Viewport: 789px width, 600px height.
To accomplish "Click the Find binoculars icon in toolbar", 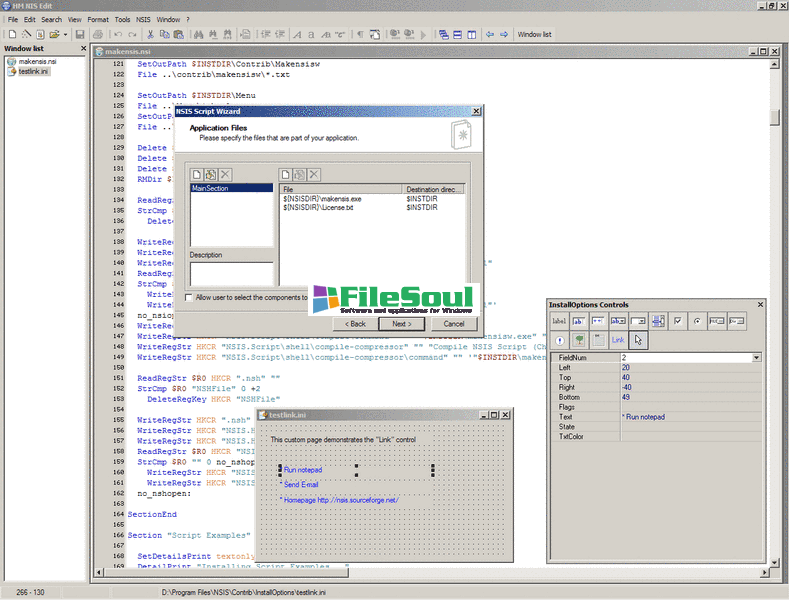I will coord(197,35).
